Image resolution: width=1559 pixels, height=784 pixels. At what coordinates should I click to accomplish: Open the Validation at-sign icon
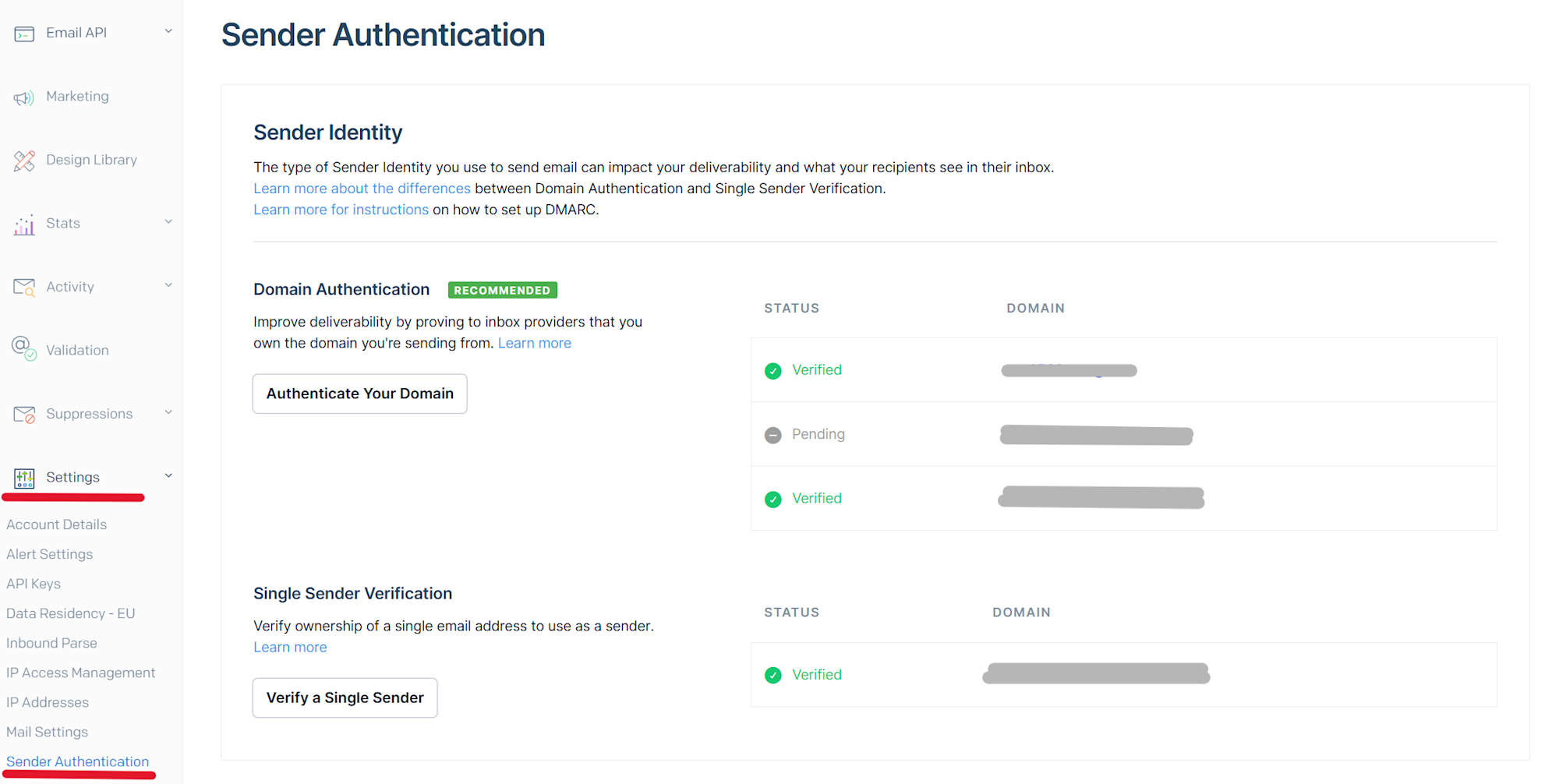point(24,348)
